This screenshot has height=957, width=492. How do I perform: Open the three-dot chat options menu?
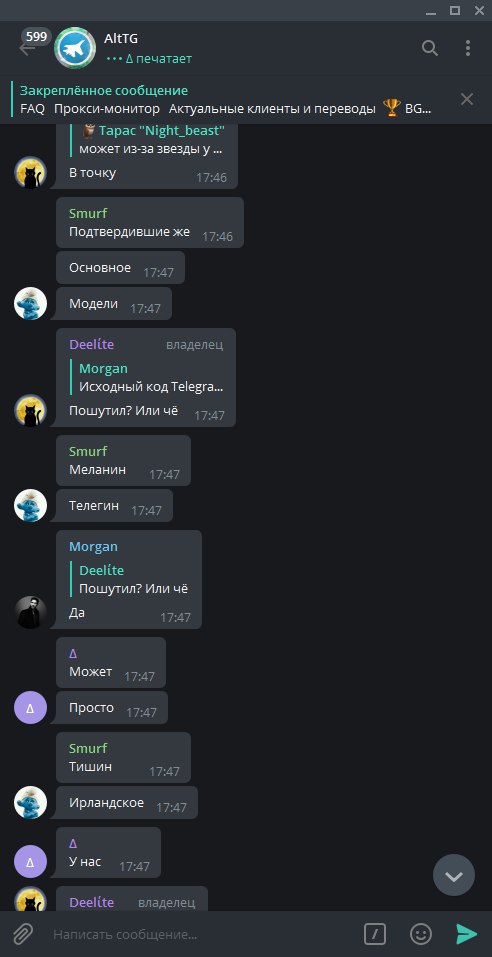pyautogui.click(x=468, y=48)
